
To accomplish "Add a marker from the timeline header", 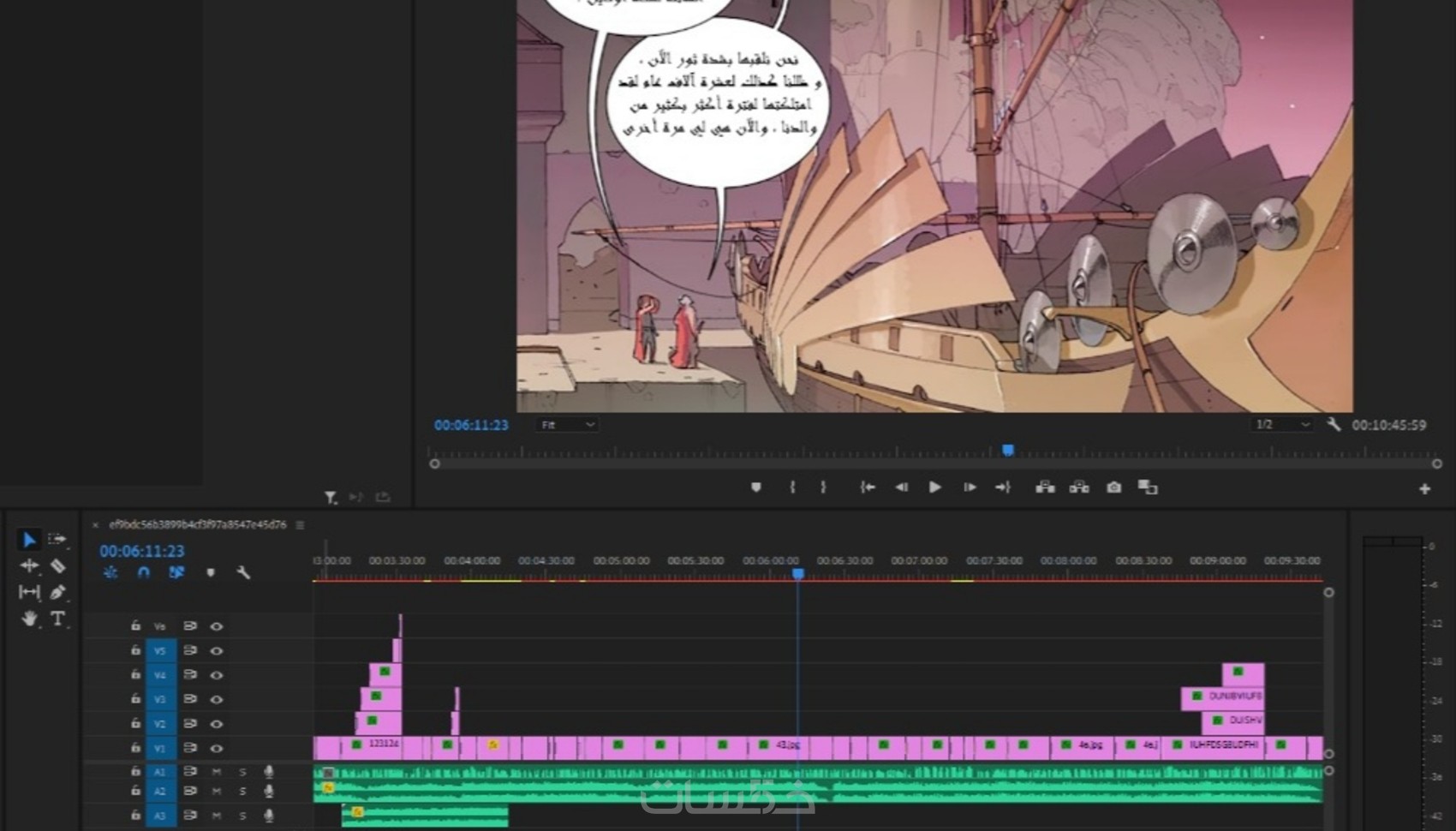I will 211,572.
